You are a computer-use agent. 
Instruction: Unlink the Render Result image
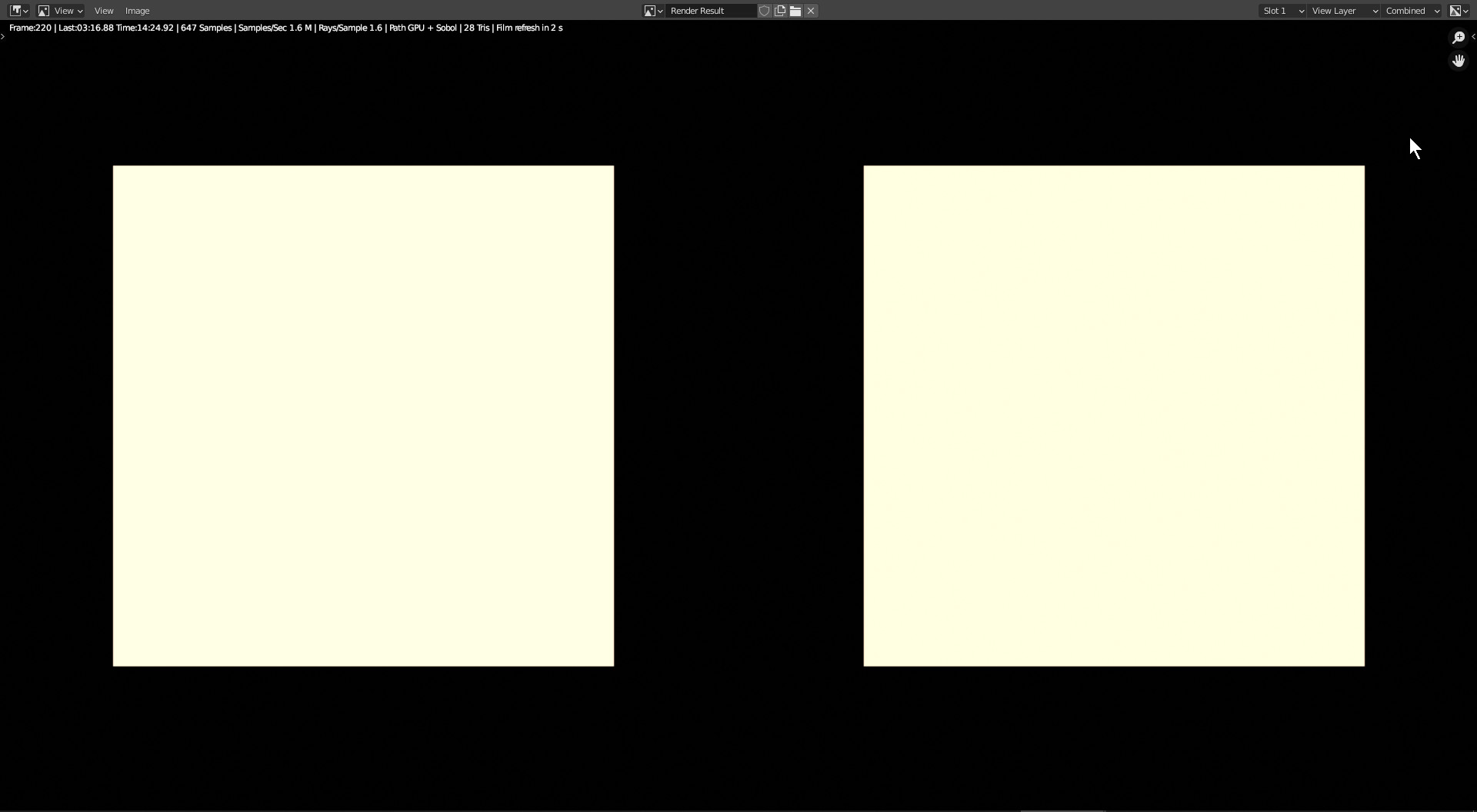pos(811,11)
